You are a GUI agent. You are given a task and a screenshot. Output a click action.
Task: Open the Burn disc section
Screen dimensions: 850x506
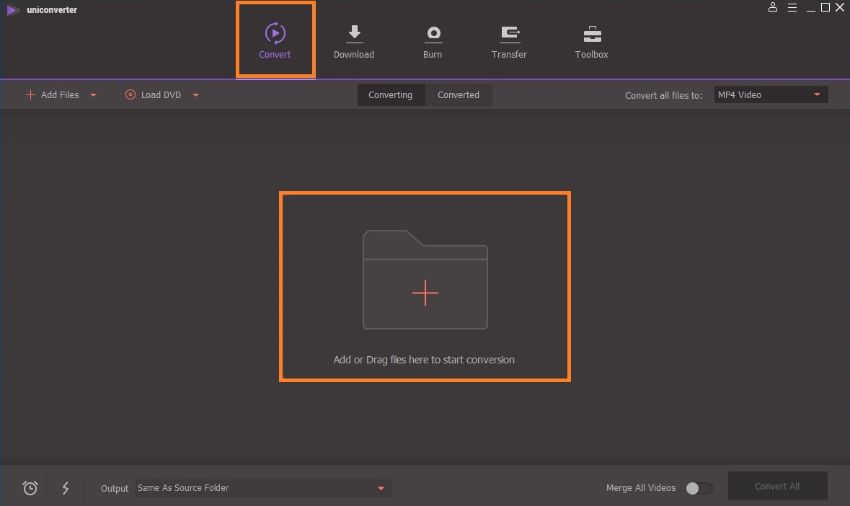pos(433,42)
